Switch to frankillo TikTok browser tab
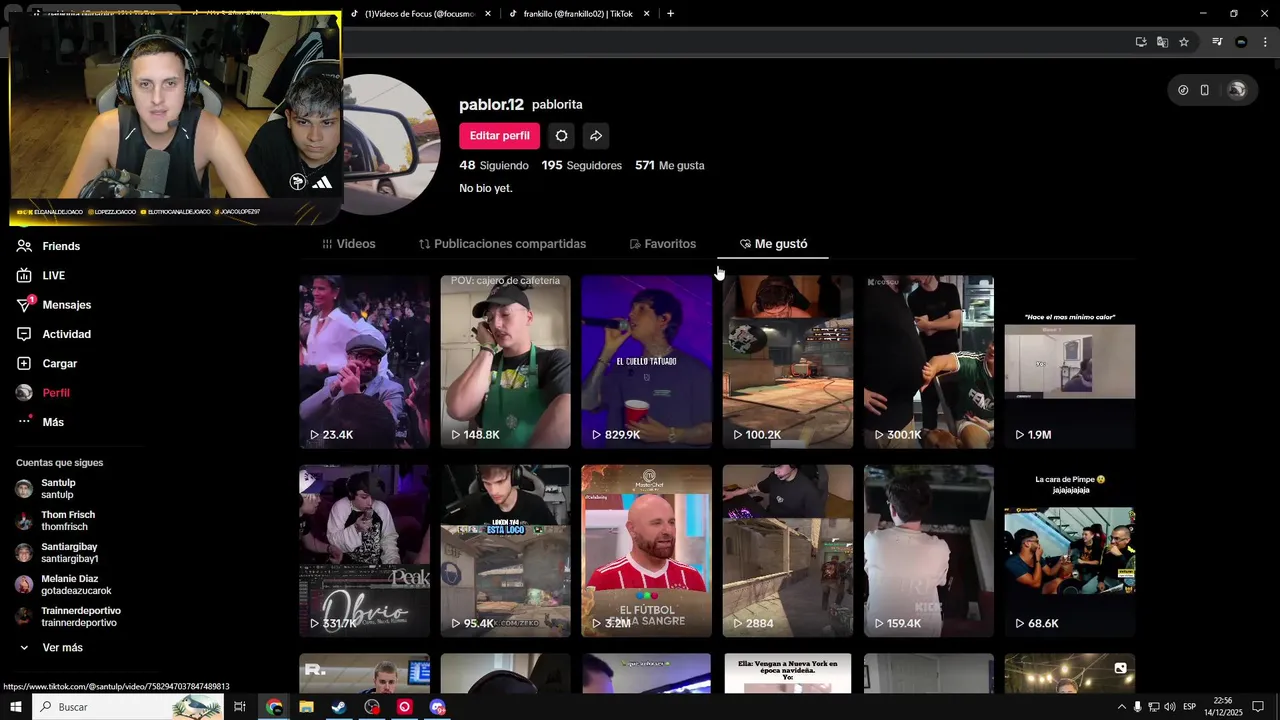 click(579, 14)
